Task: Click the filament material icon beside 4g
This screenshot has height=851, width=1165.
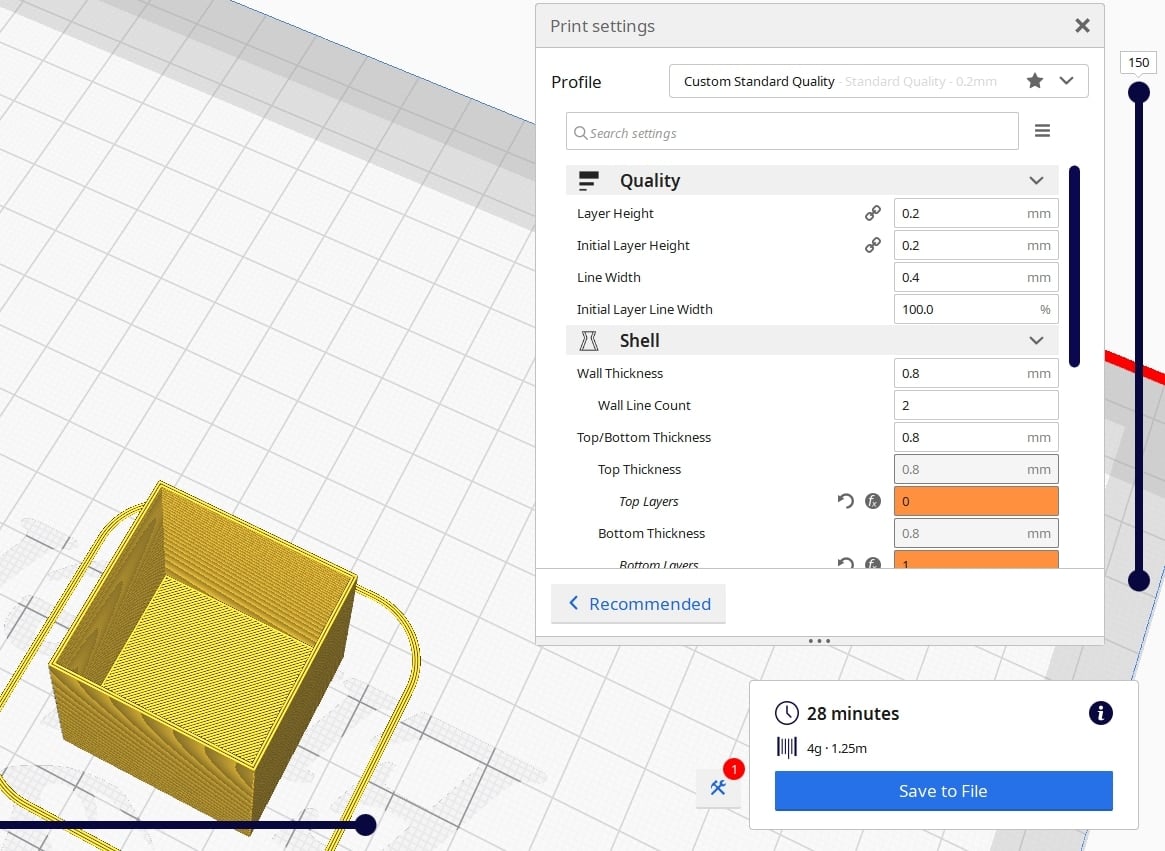Action: point(786,747)
